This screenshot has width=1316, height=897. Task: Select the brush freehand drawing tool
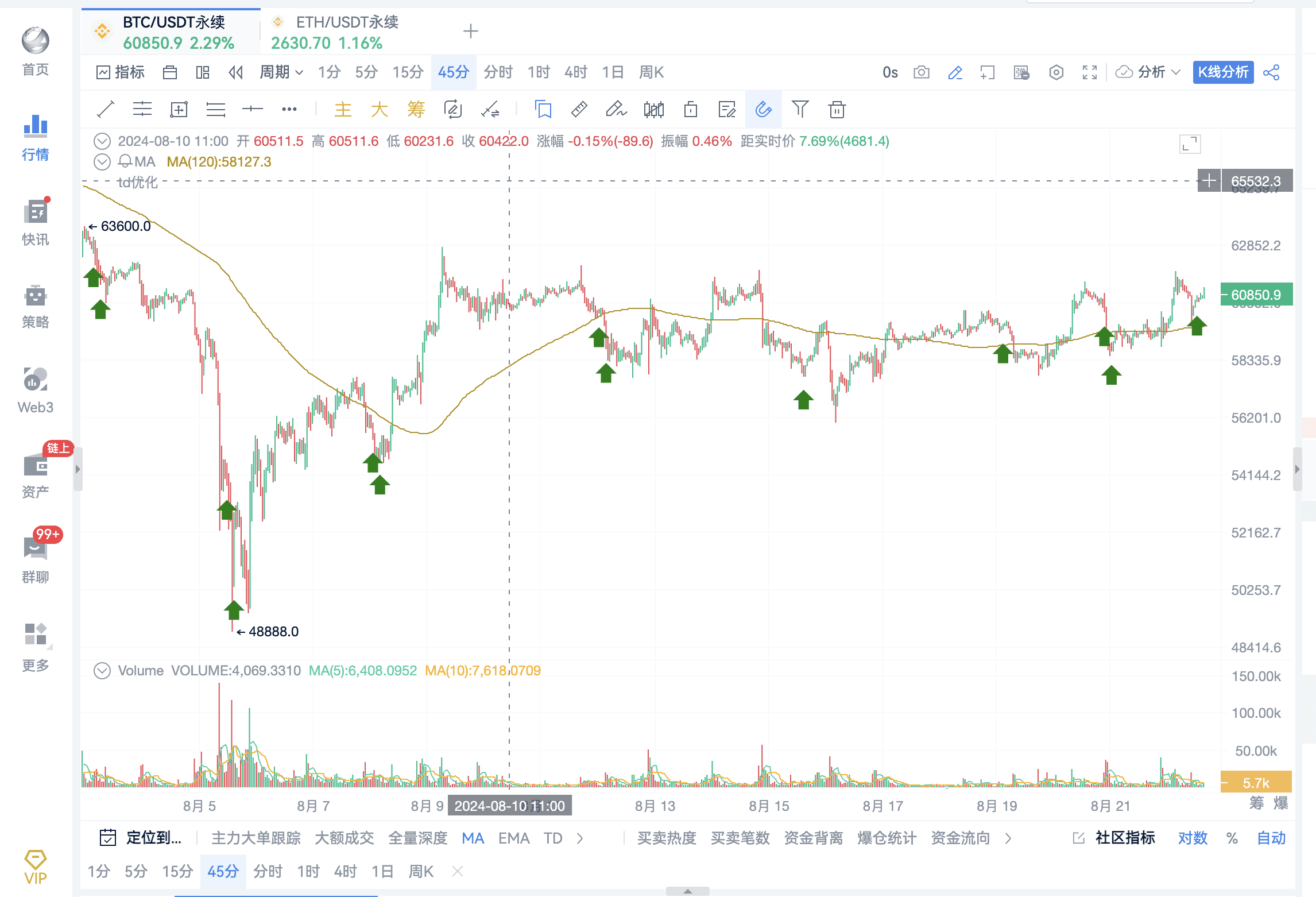point(616,109)
